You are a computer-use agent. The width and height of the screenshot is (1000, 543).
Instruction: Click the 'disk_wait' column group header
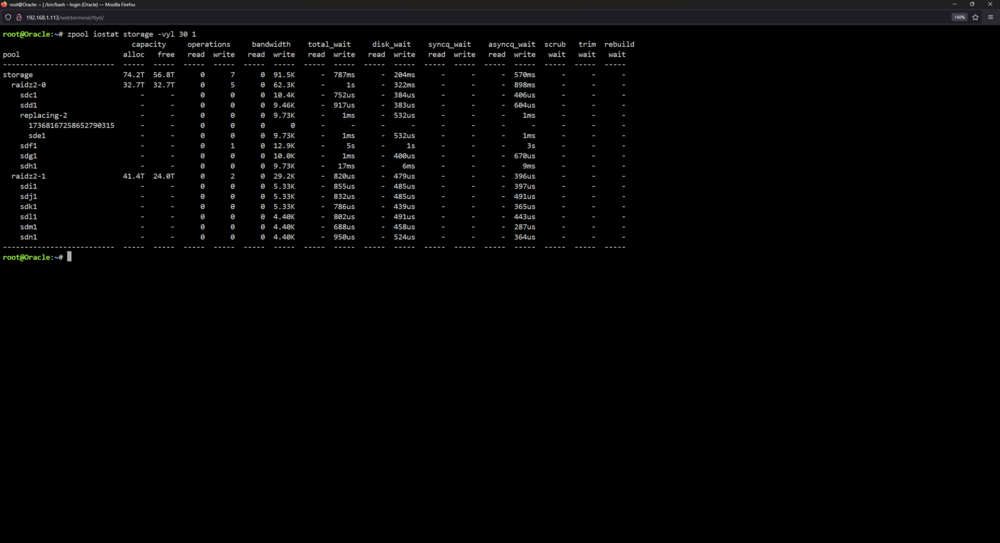coord(392,45)
